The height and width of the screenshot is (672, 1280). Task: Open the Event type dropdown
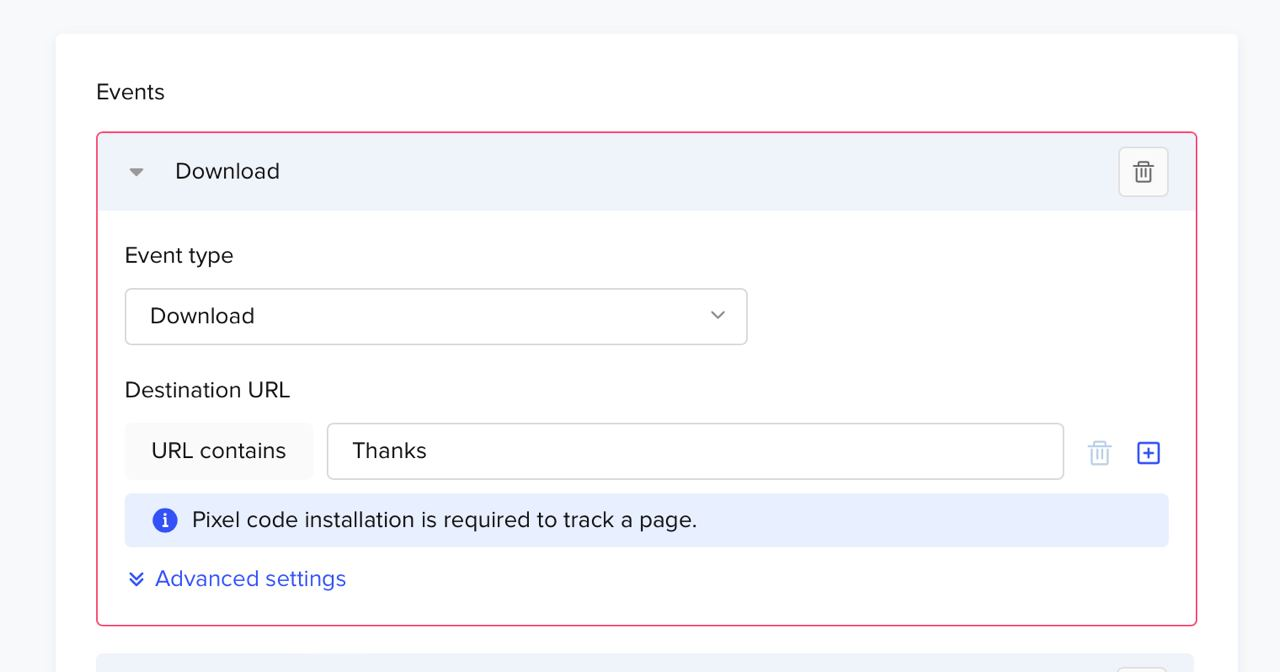click(435, 316)
